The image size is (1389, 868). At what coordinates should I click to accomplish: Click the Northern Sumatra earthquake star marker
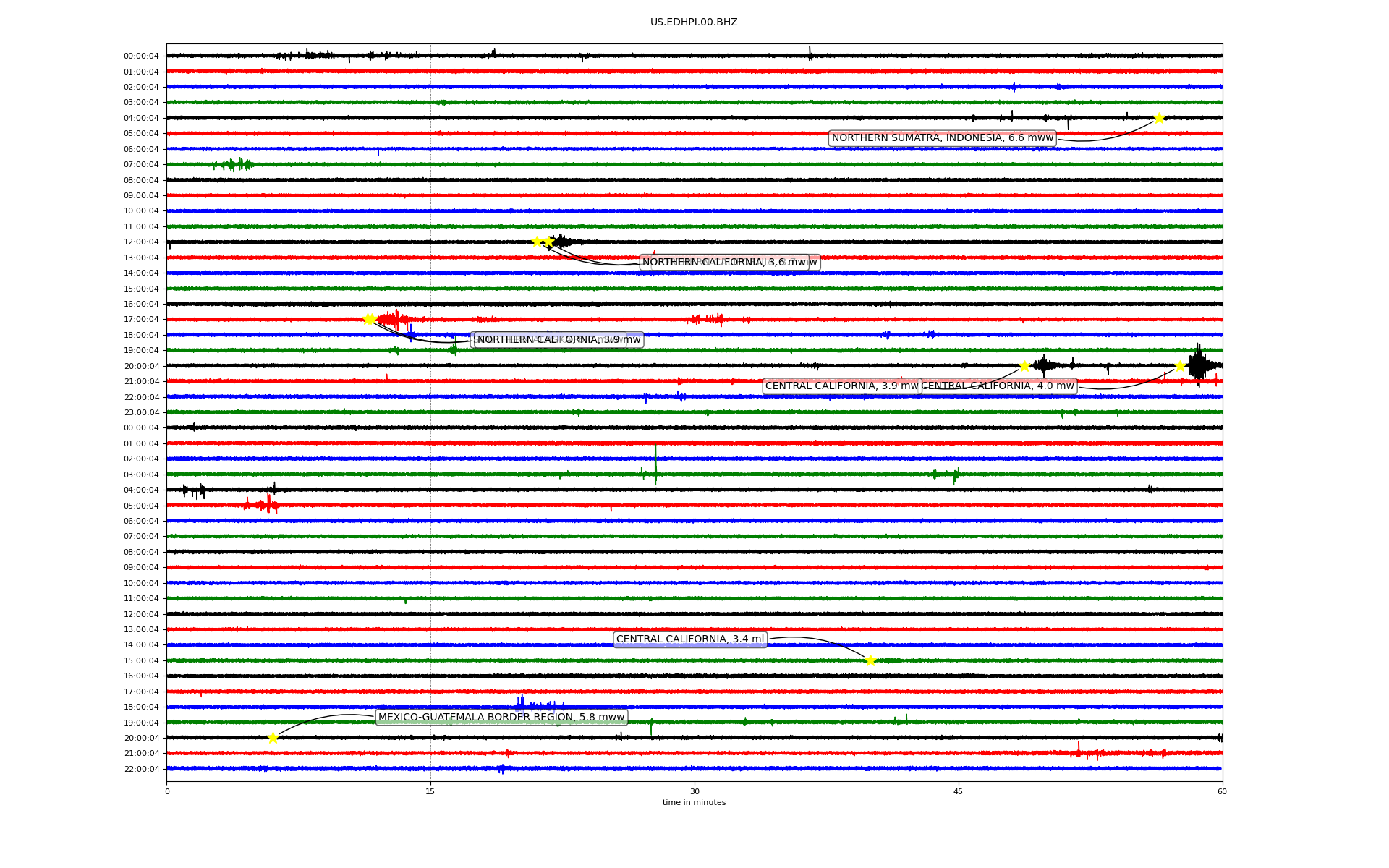pyautogui.click(x=1159, y=118)
